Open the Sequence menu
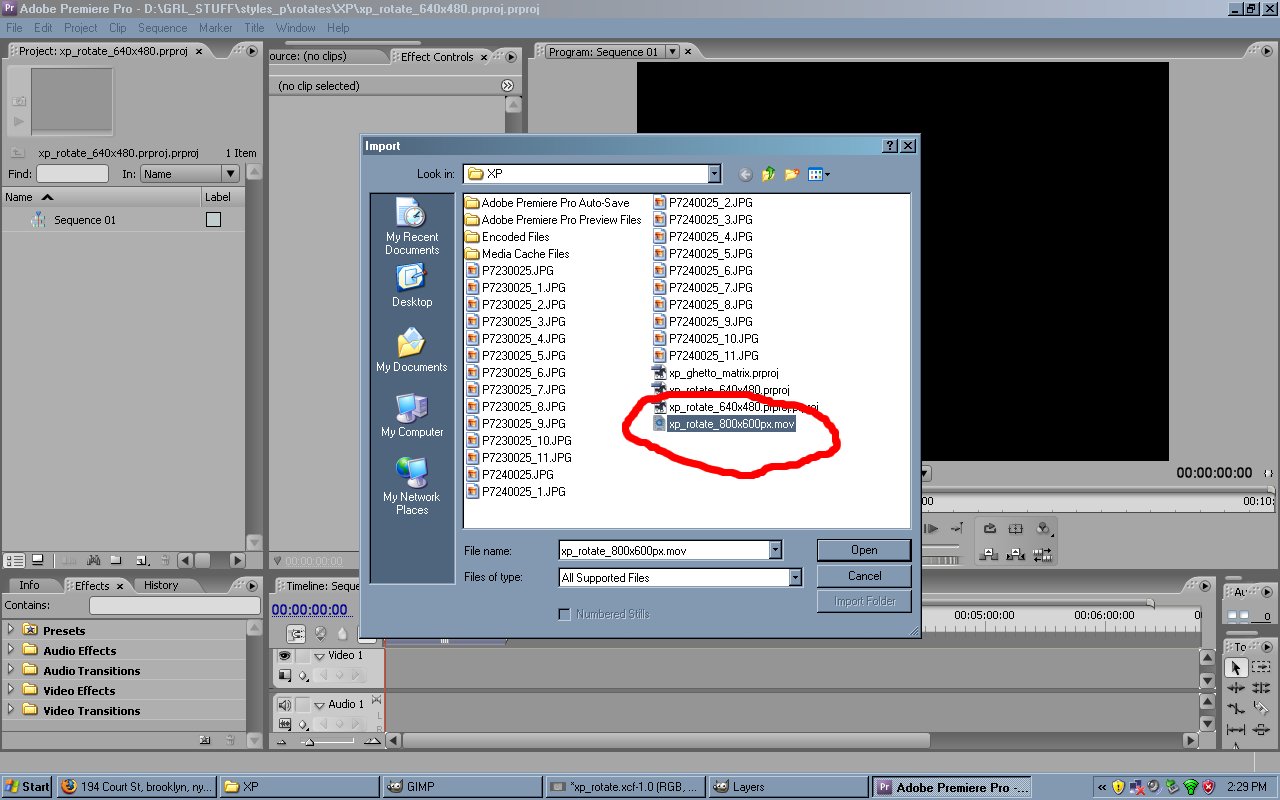1280x800 pixels. point(162,28)
